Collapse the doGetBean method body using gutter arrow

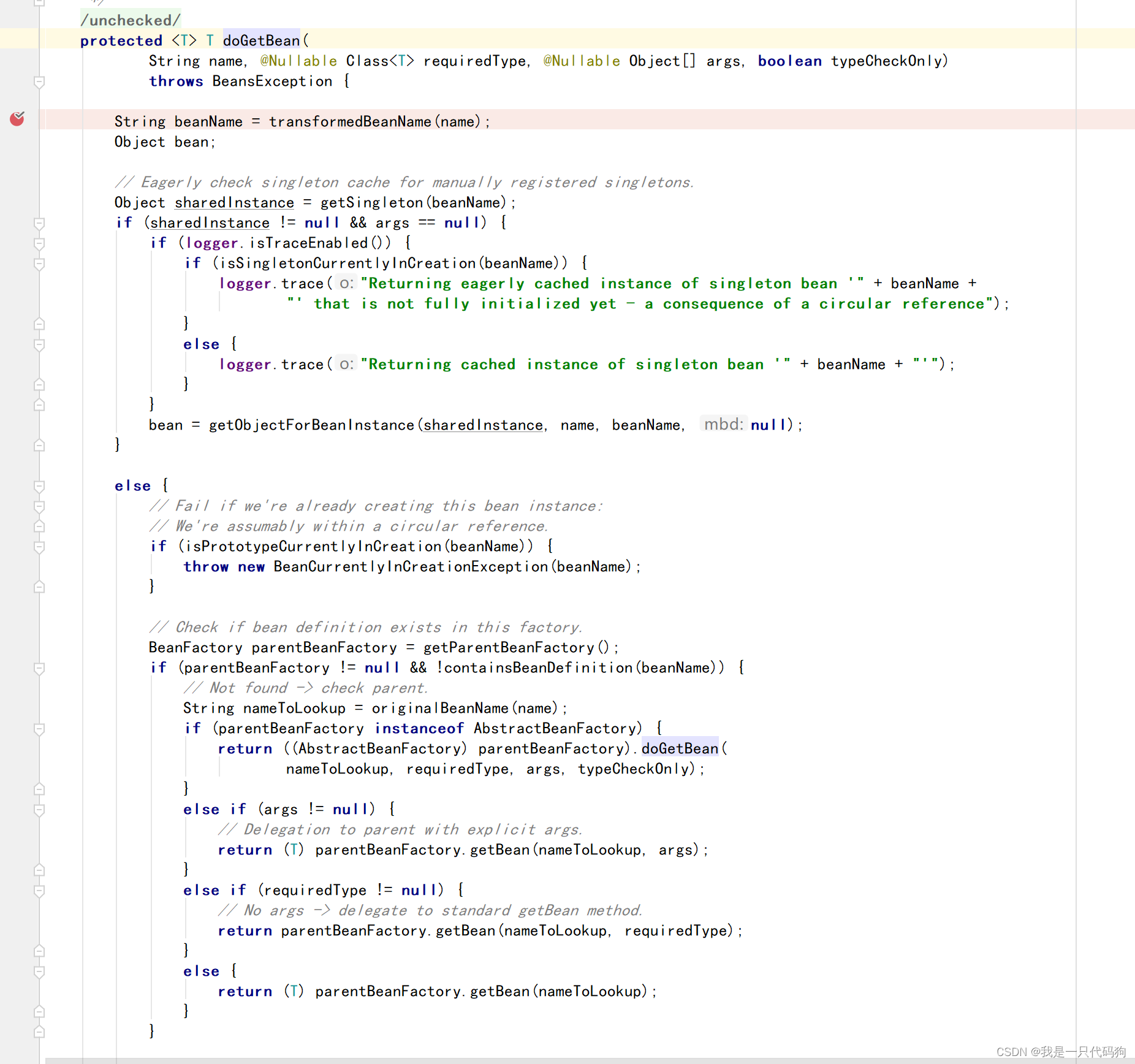pyautogui.click(x=39, y=81)
